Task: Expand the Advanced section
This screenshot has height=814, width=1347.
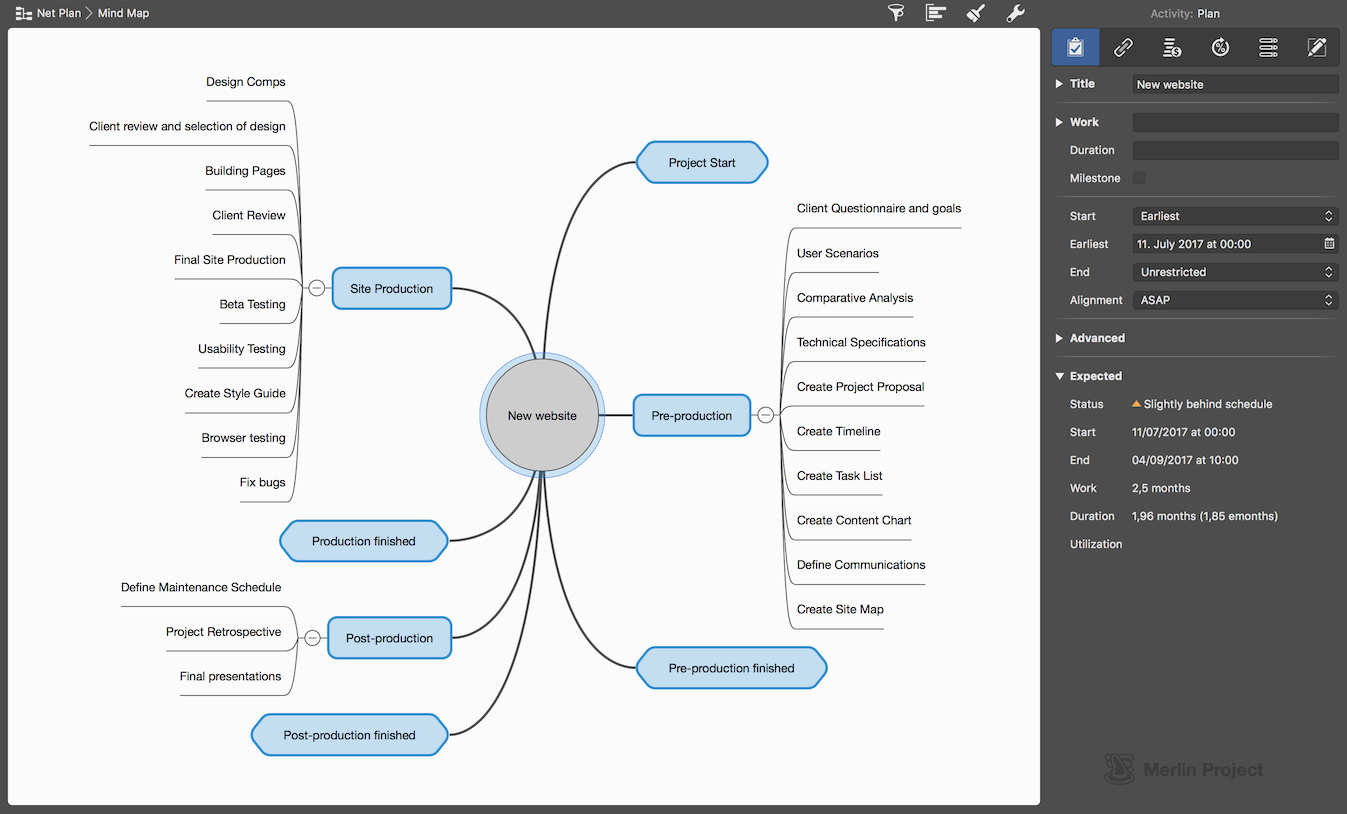Action: (x=1059, y=338)
